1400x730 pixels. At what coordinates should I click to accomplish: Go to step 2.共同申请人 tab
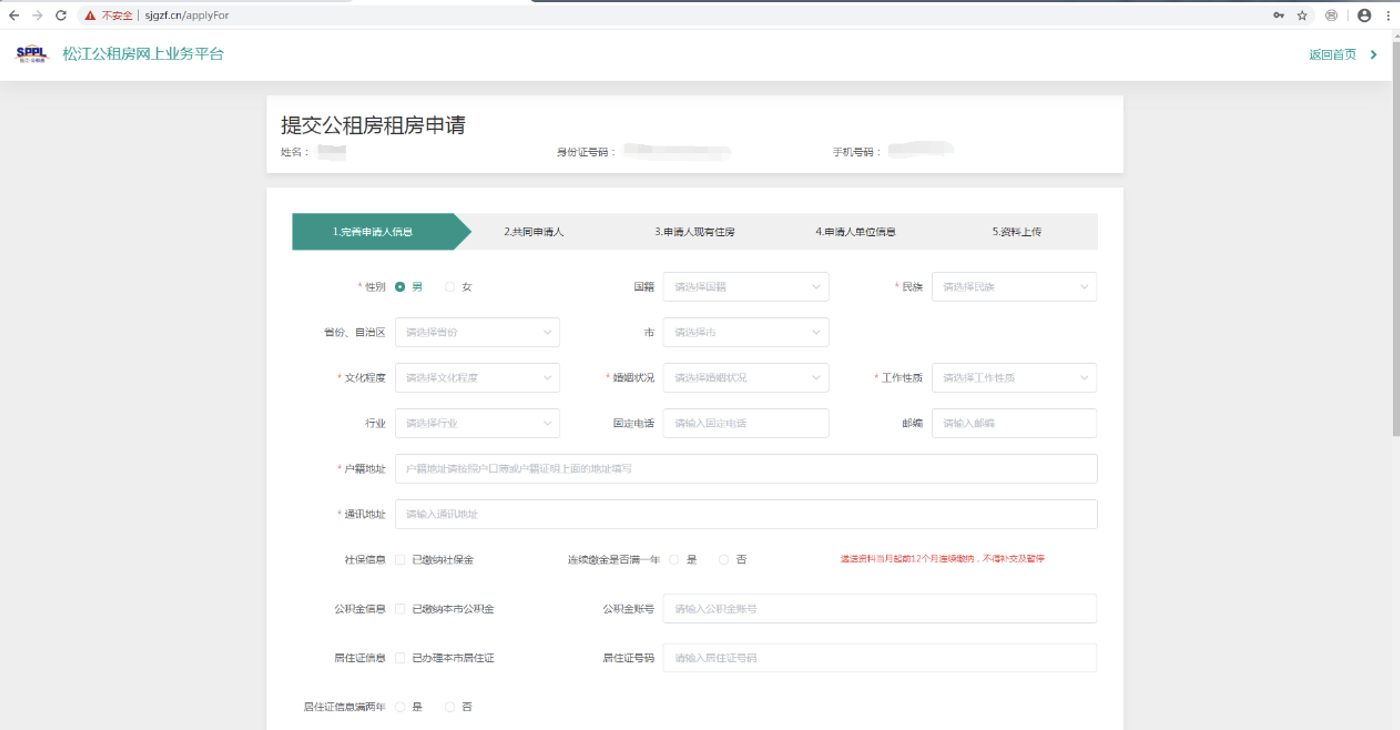(x=534, y=232)
